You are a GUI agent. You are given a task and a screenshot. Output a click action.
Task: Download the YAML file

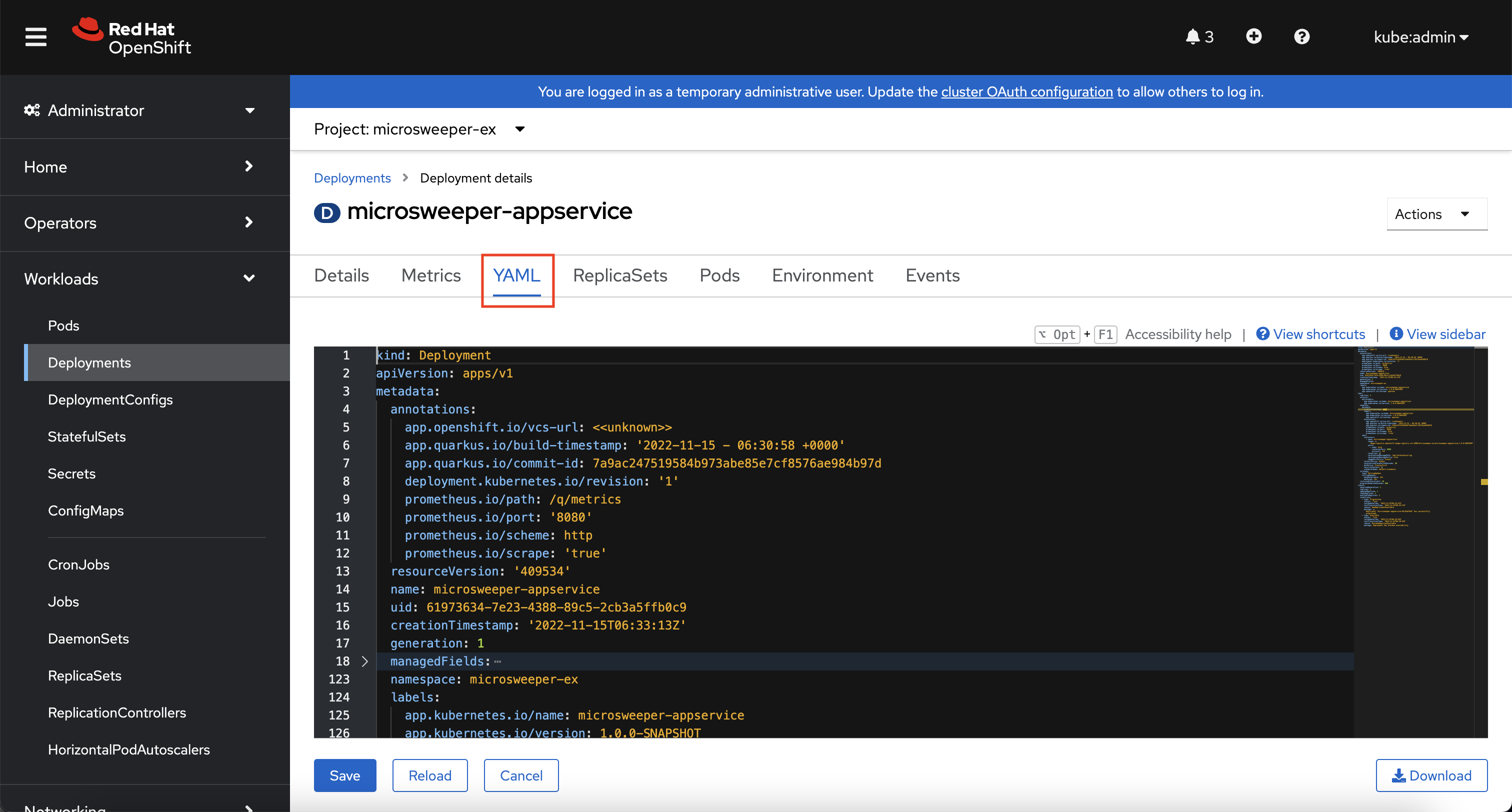pos(1431,775)
